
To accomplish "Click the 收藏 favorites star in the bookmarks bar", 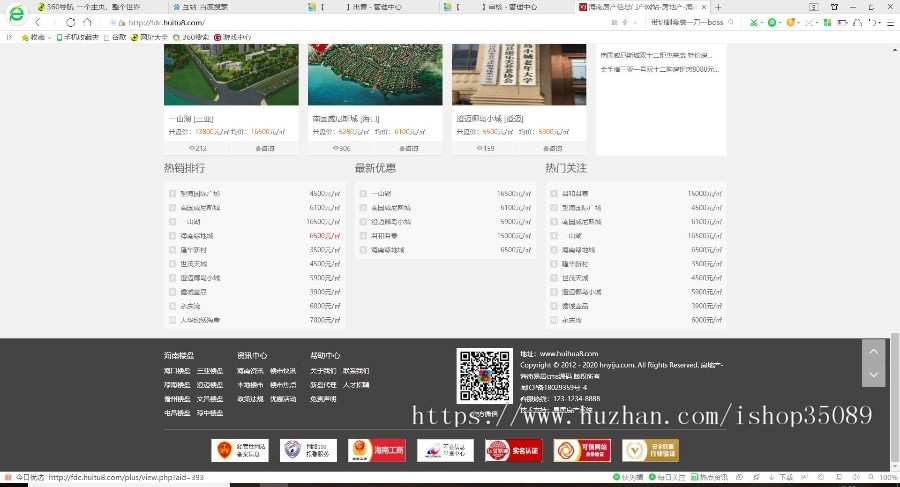I will click(x=25, y=37).
